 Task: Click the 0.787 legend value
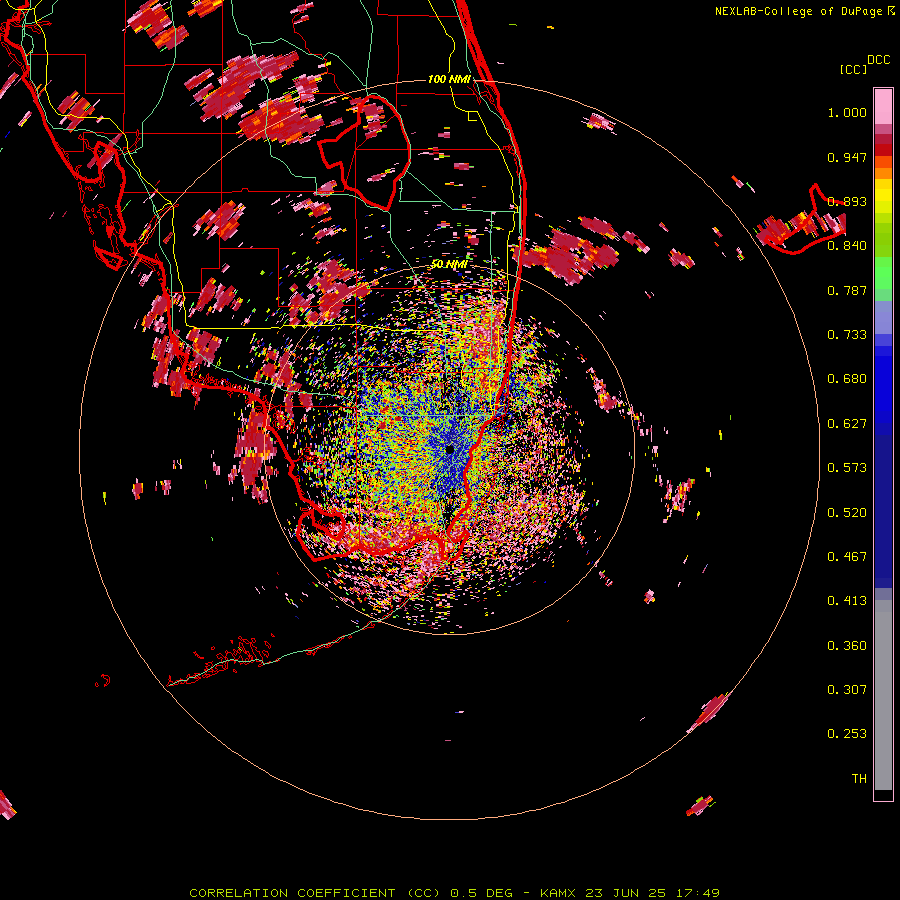pos(847,290)
